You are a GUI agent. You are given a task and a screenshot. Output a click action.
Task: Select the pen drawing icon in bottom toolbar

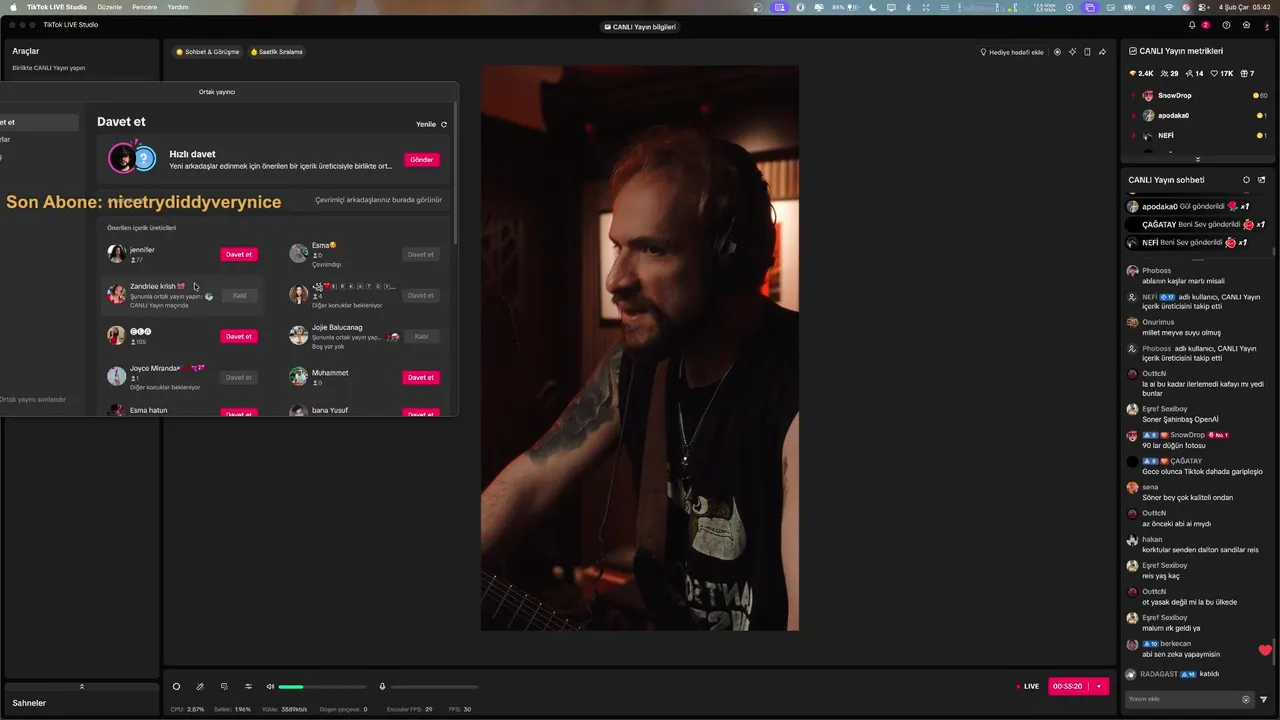(200, 686)
